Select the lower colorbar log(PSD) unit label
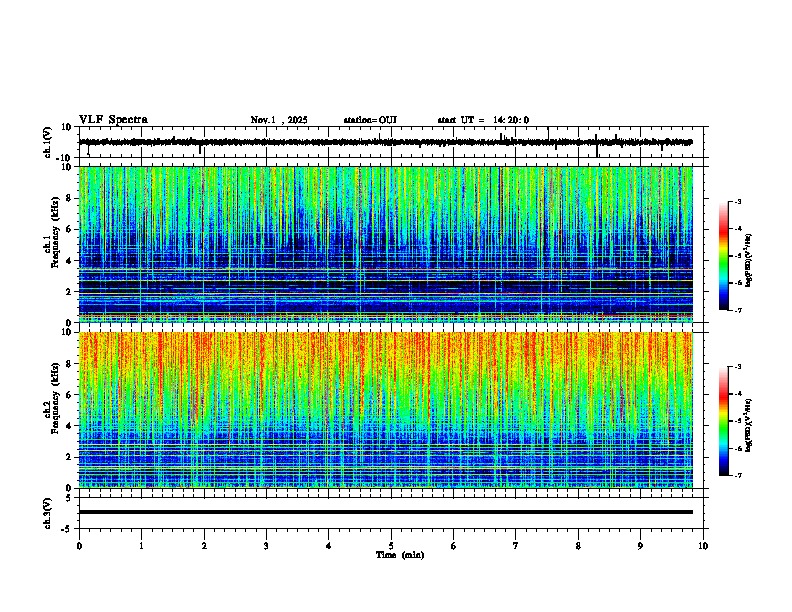The width and height of the screenshot is (792, 612). 748,425
